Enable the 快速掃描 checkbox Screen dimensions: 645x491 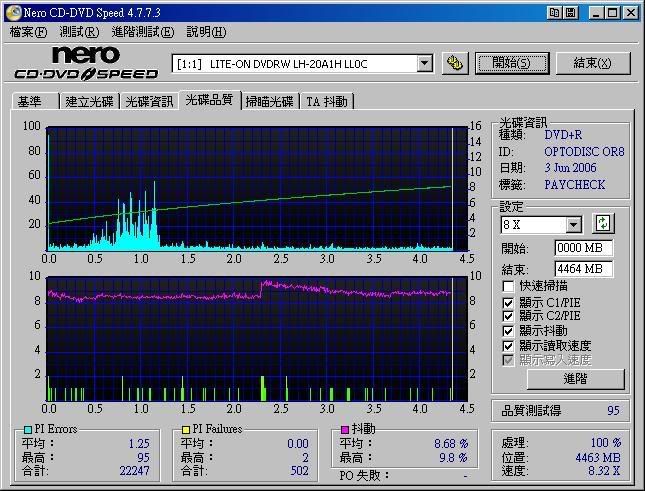508,286
